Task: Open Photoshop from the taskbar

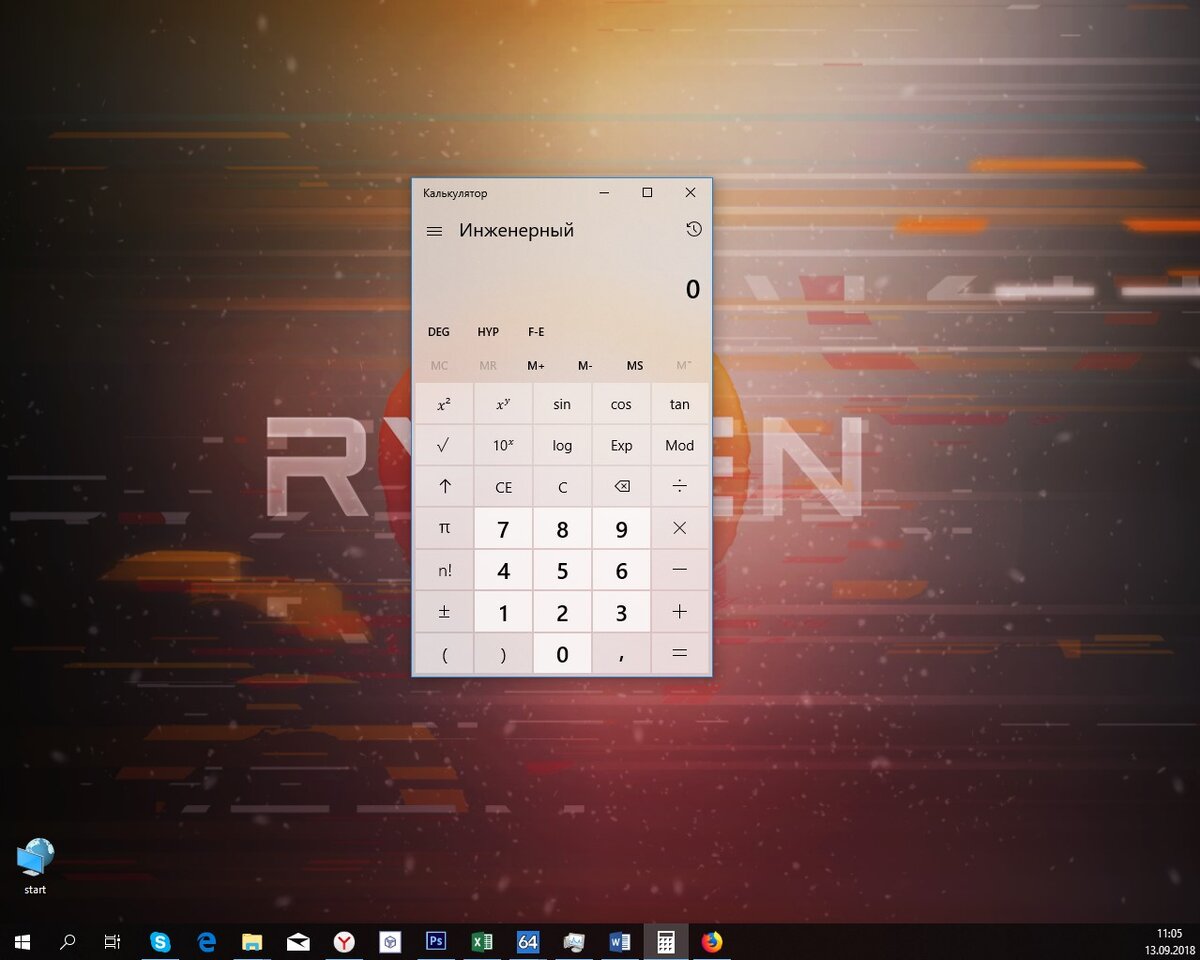Action: click(436, 941)
